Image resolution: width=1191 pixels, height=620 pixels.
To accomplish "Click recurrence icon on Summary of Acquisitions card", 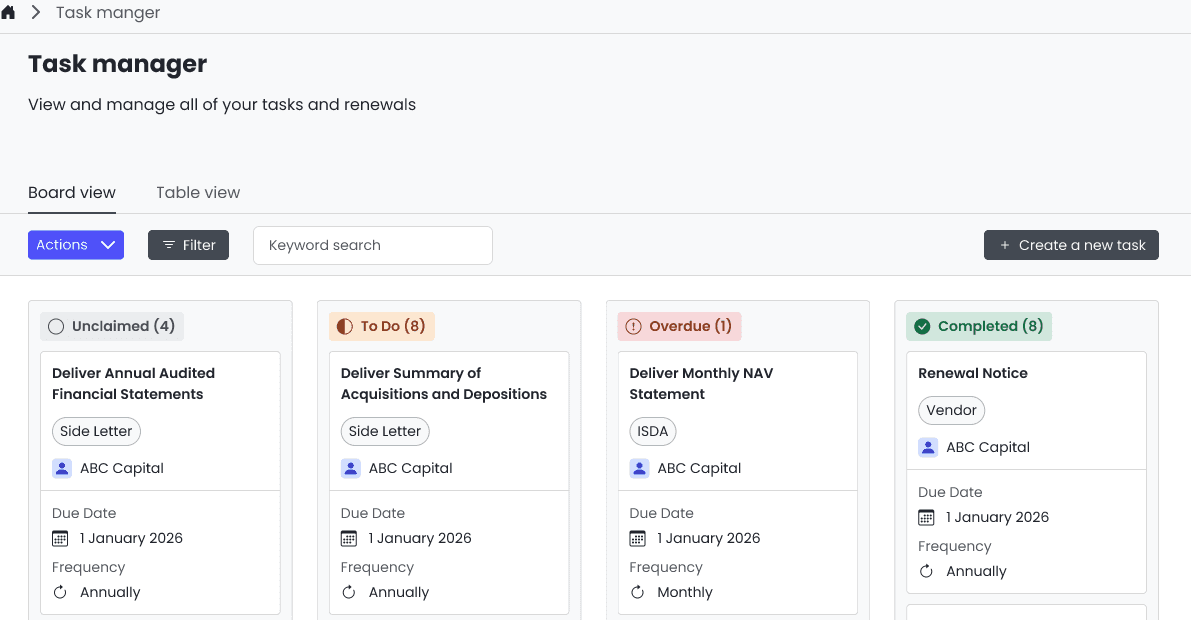I will (x=349, y=592).
